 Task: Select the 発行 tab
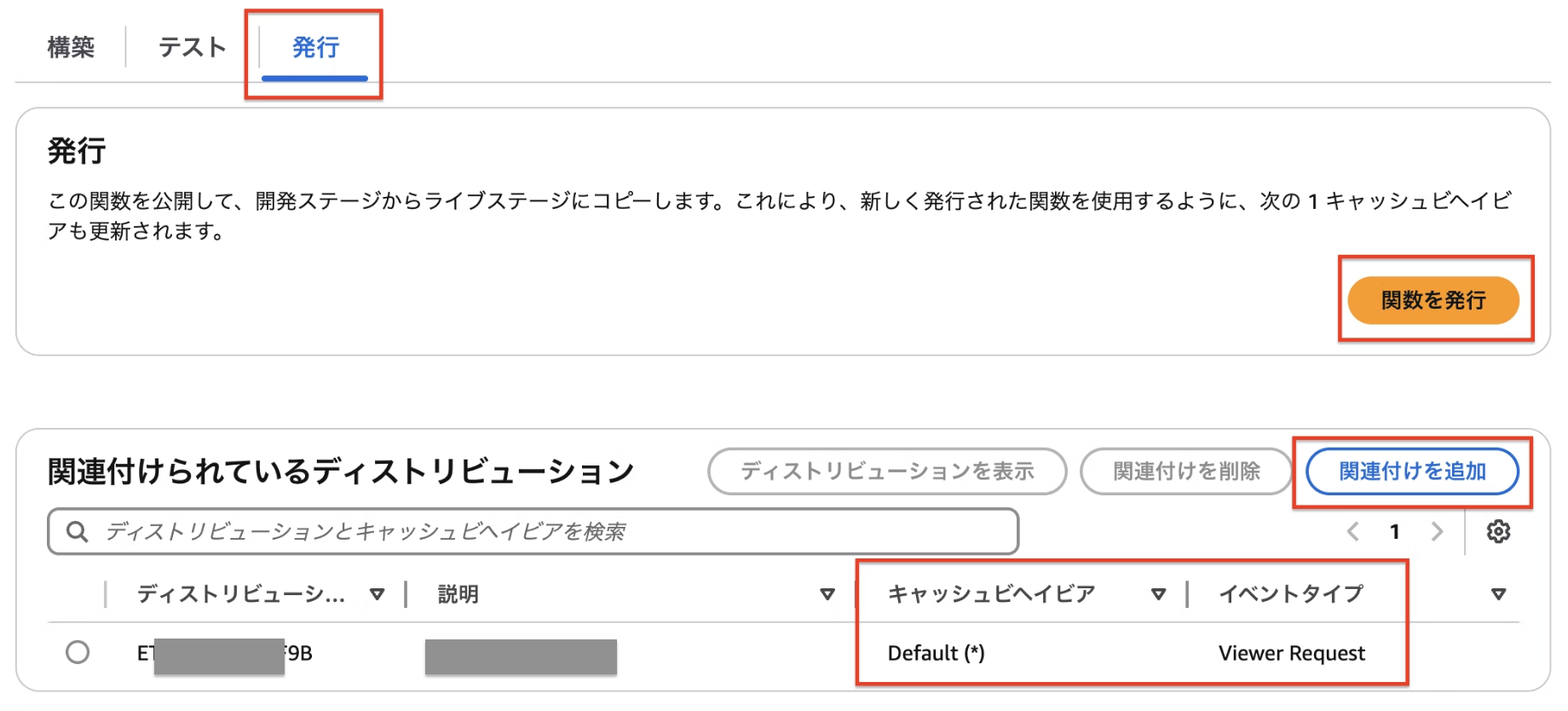316,49
